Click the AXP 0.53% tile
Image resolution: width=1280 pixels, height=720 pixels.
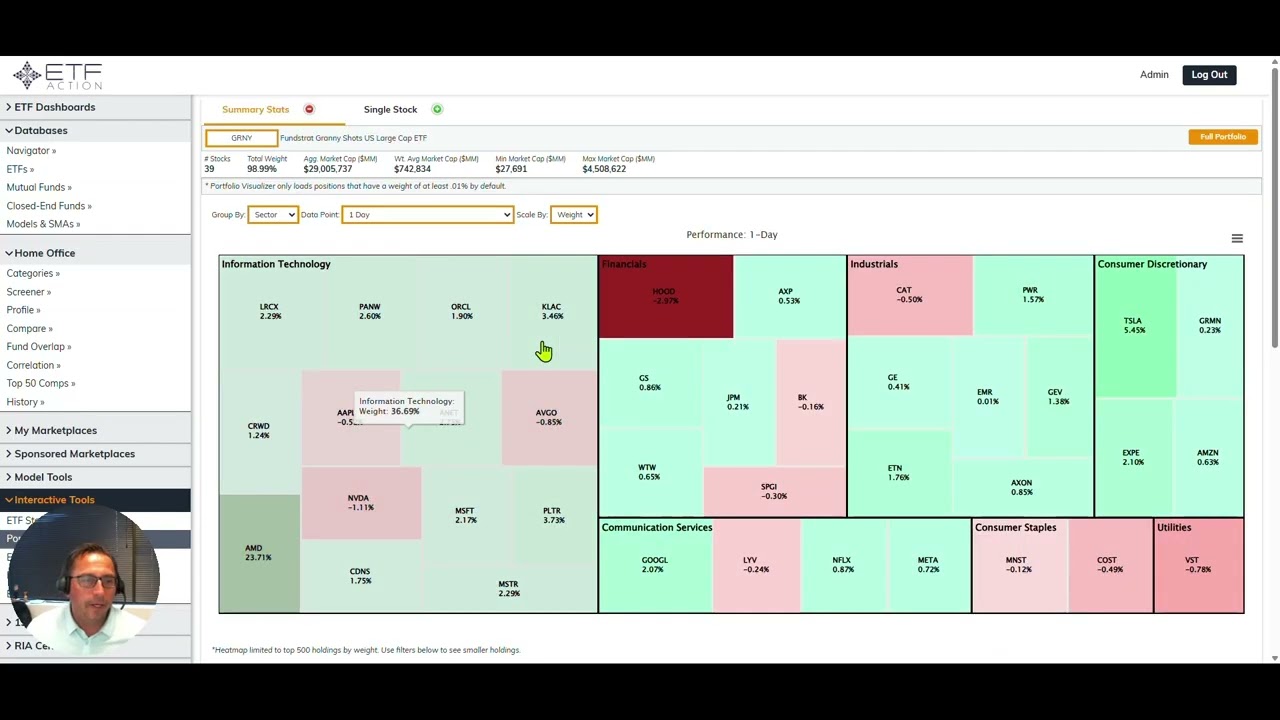pos(789,296)
